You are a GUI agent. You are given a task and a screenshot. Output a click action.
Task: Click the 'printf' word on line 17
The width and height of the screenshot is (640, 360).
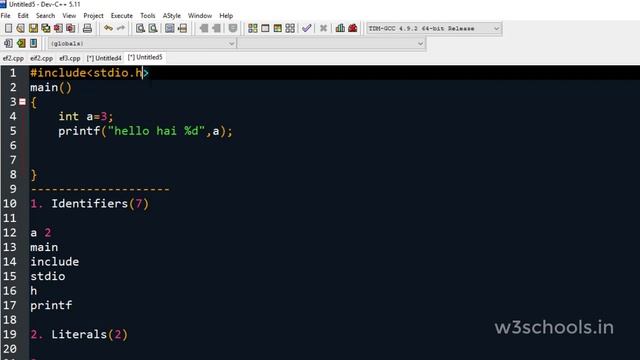pos(51,305)
